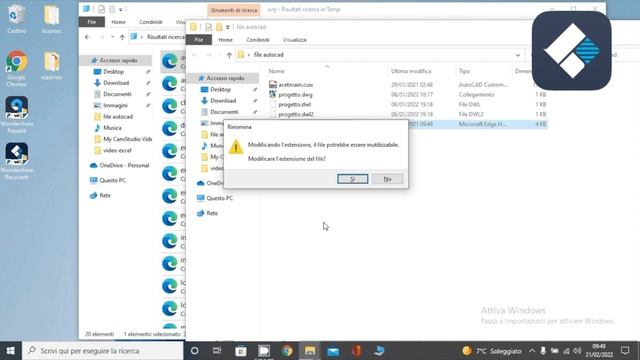Go up one level in the back search window
The height and width of the screenshot is (360, 640).
click(122, 37)
